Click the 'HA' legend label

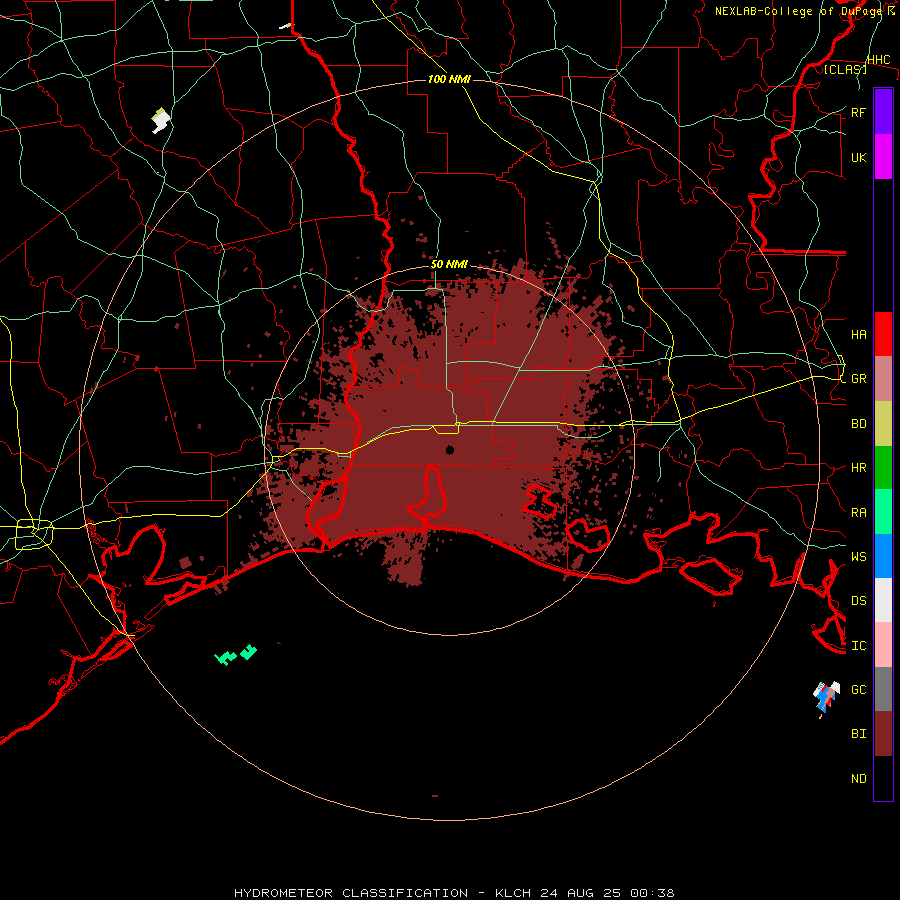point(858,334)
